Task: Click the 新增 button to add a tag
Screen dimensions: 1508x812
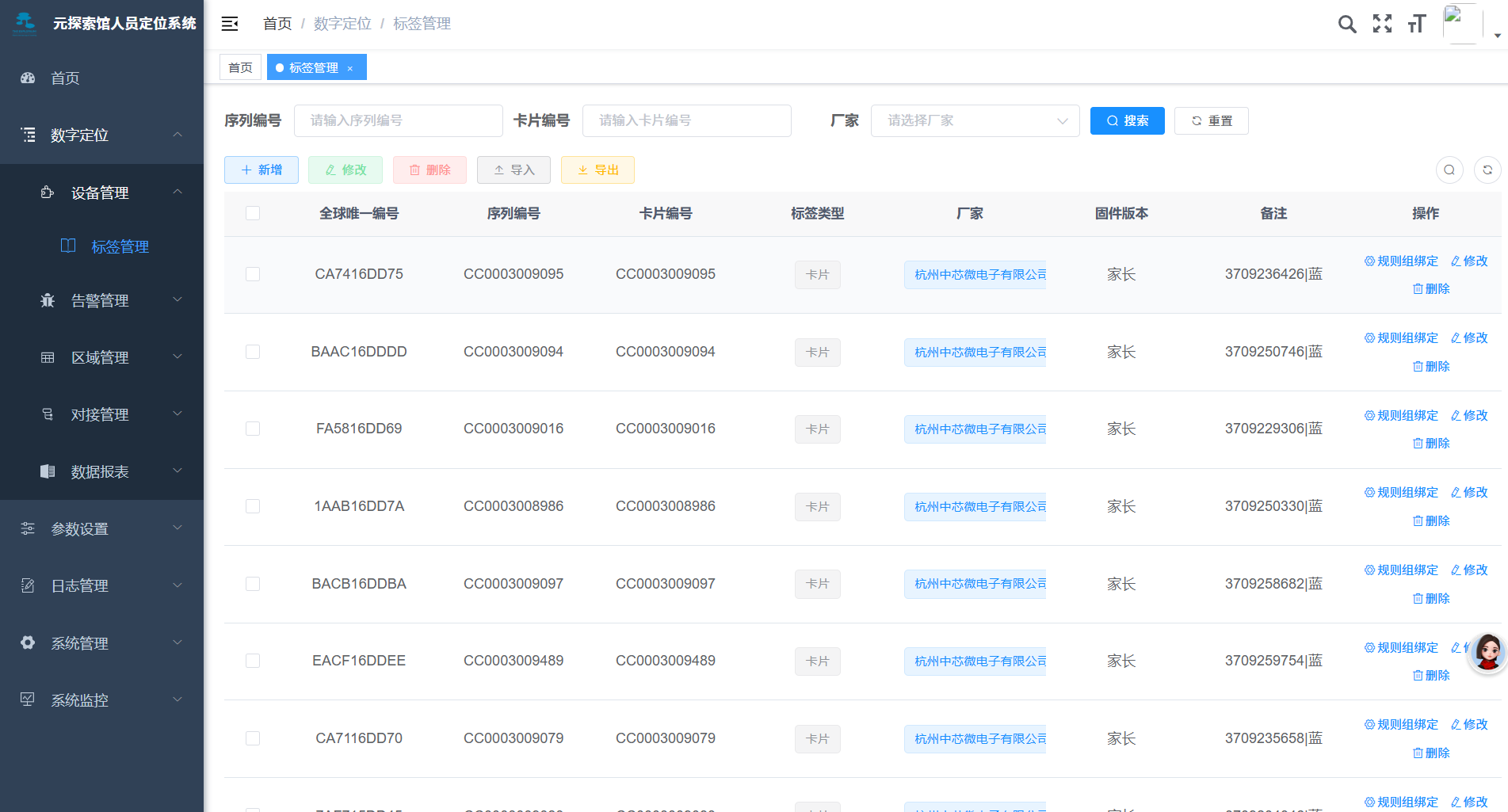Action: point(262,170)
